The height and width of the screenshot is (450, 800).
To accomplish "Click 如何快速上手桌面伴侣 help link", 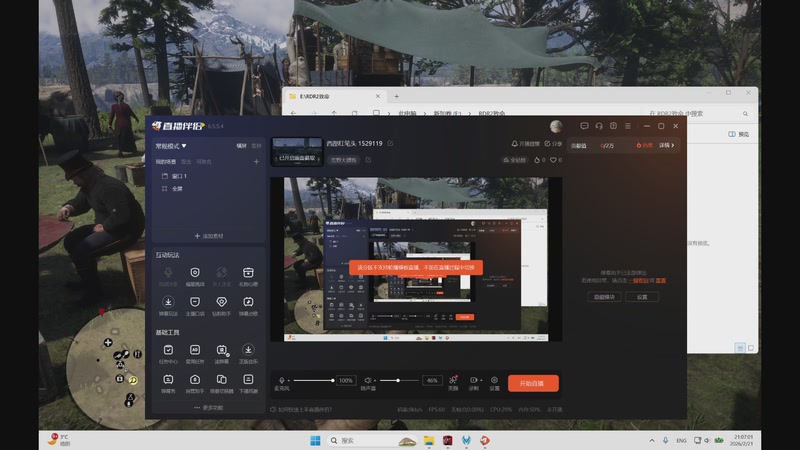I will [301, 409].
